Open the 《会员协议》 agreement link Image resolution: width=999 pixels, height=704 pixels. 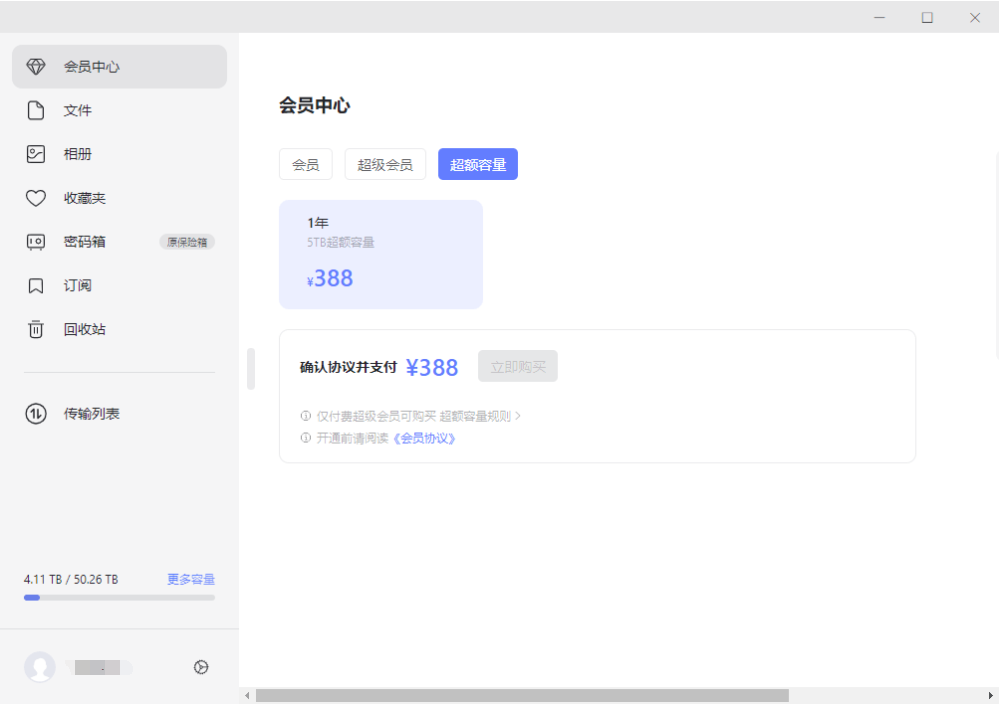click(x=425, y=437)
